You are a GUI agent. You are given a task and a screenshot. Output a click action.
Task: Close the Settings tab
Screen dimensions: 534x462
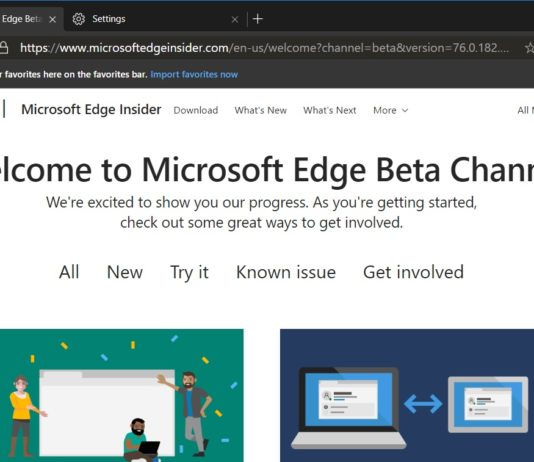point(235,19)
